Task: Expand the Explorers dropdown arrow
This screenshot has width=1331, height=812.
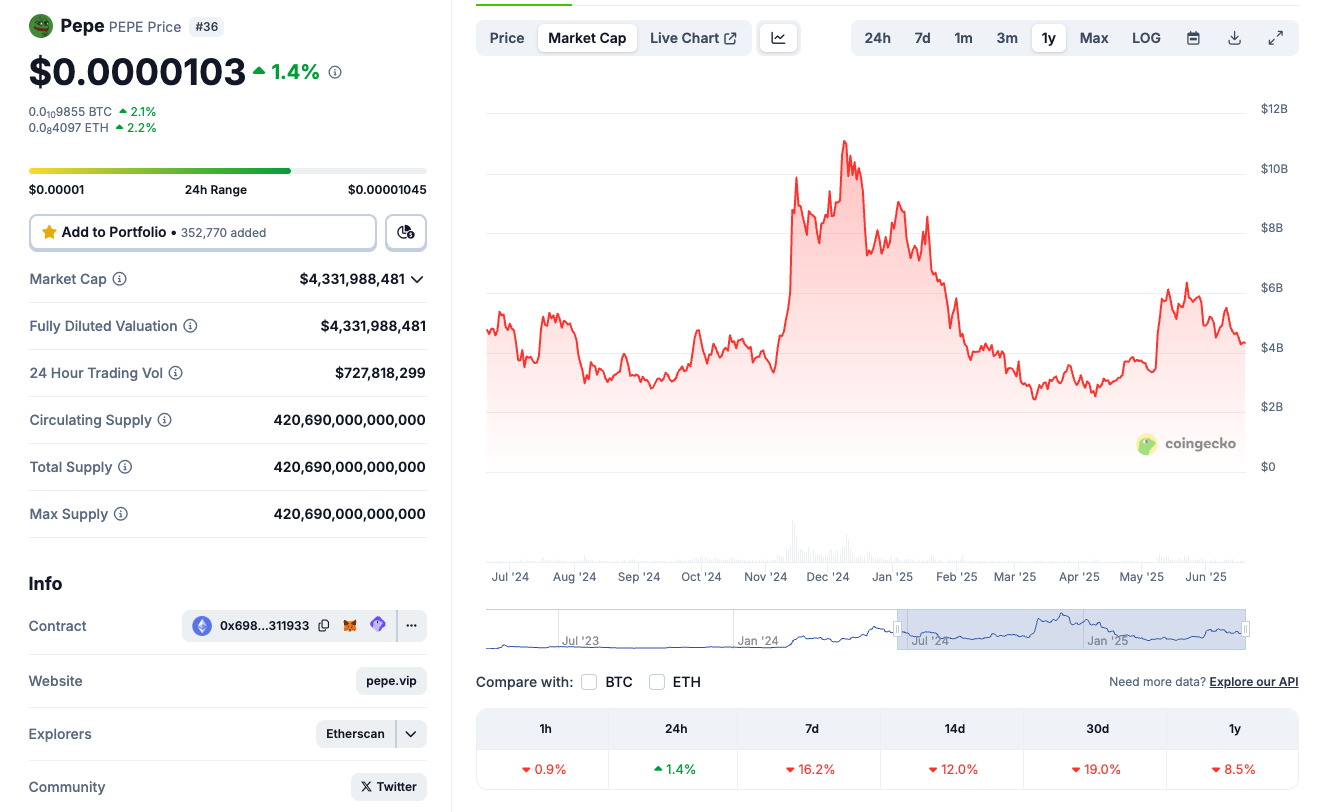Action: [x=411, y=734]
